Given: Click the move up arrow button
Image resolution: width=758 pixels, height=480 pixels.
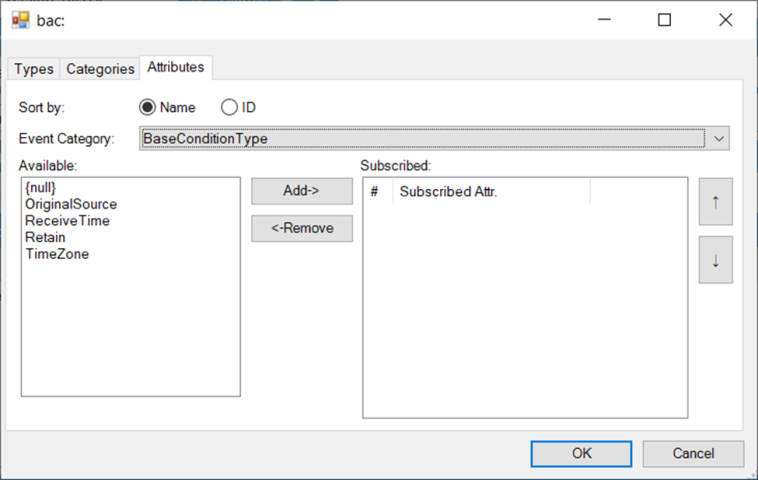Looking at the screenshot, I should tap(716, 202).
